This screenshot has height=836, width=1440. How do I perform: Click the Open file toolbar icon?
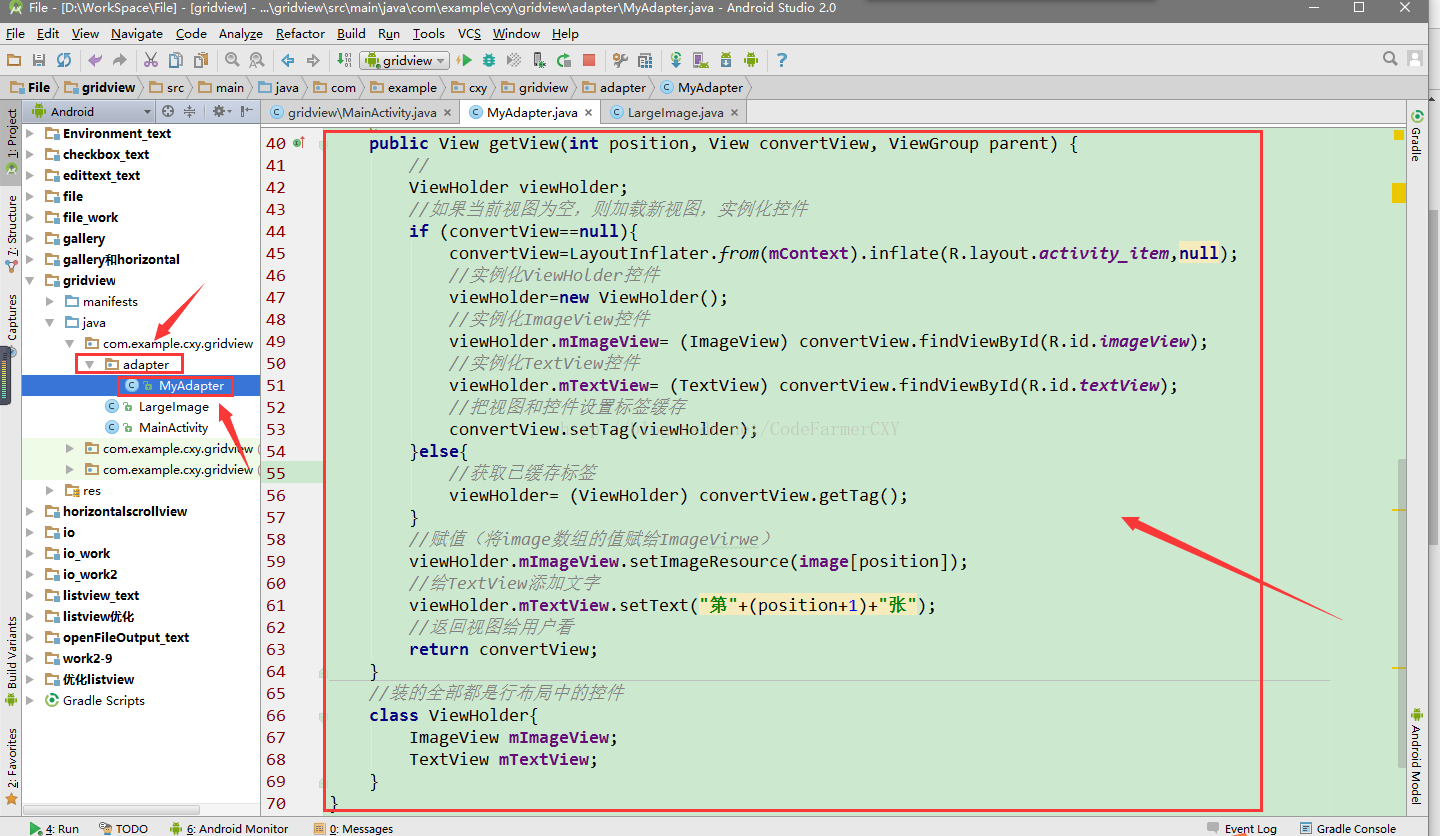[14, 60]
